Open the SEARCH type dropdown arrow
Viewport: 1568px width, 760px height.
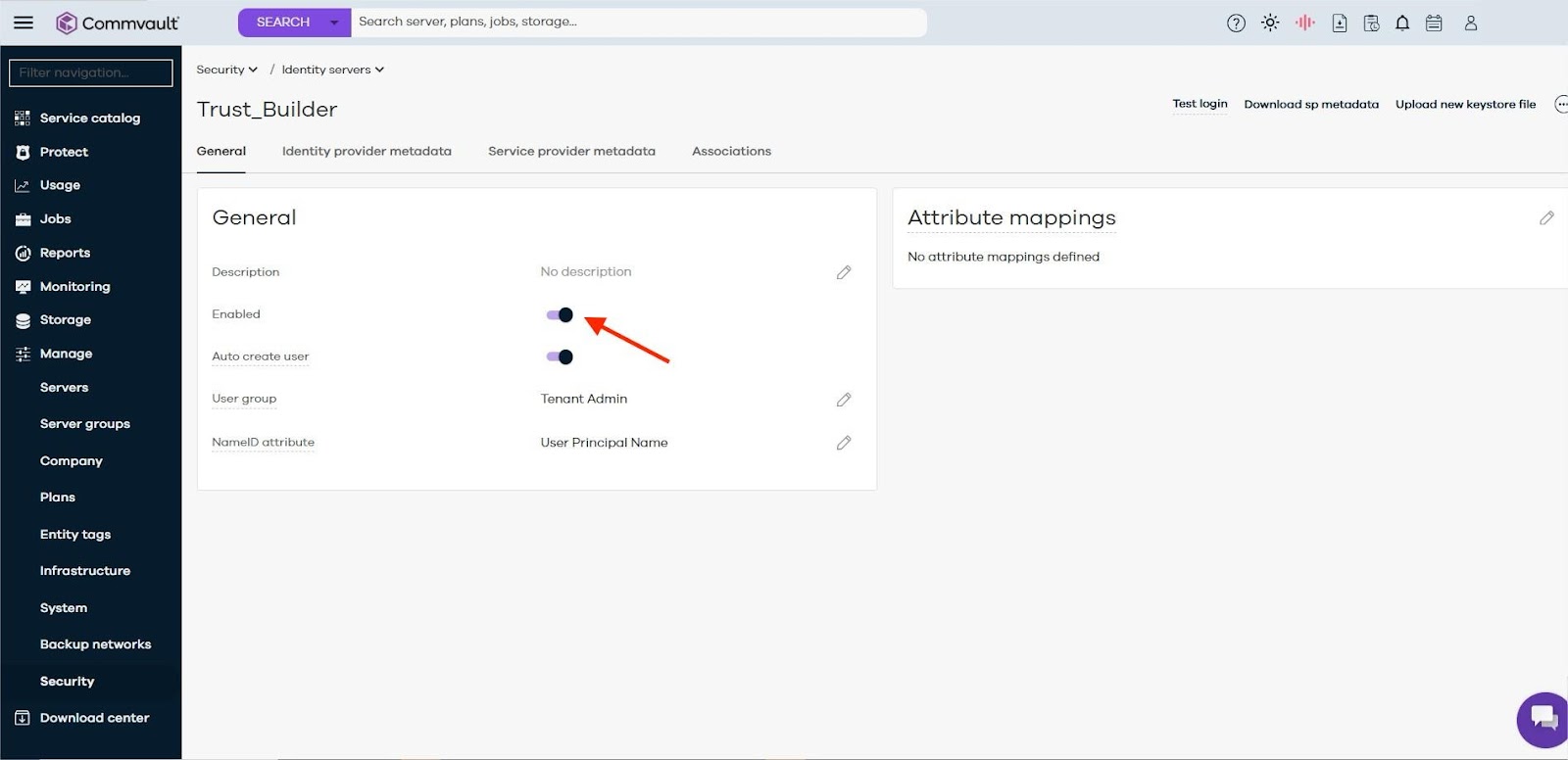334,23
